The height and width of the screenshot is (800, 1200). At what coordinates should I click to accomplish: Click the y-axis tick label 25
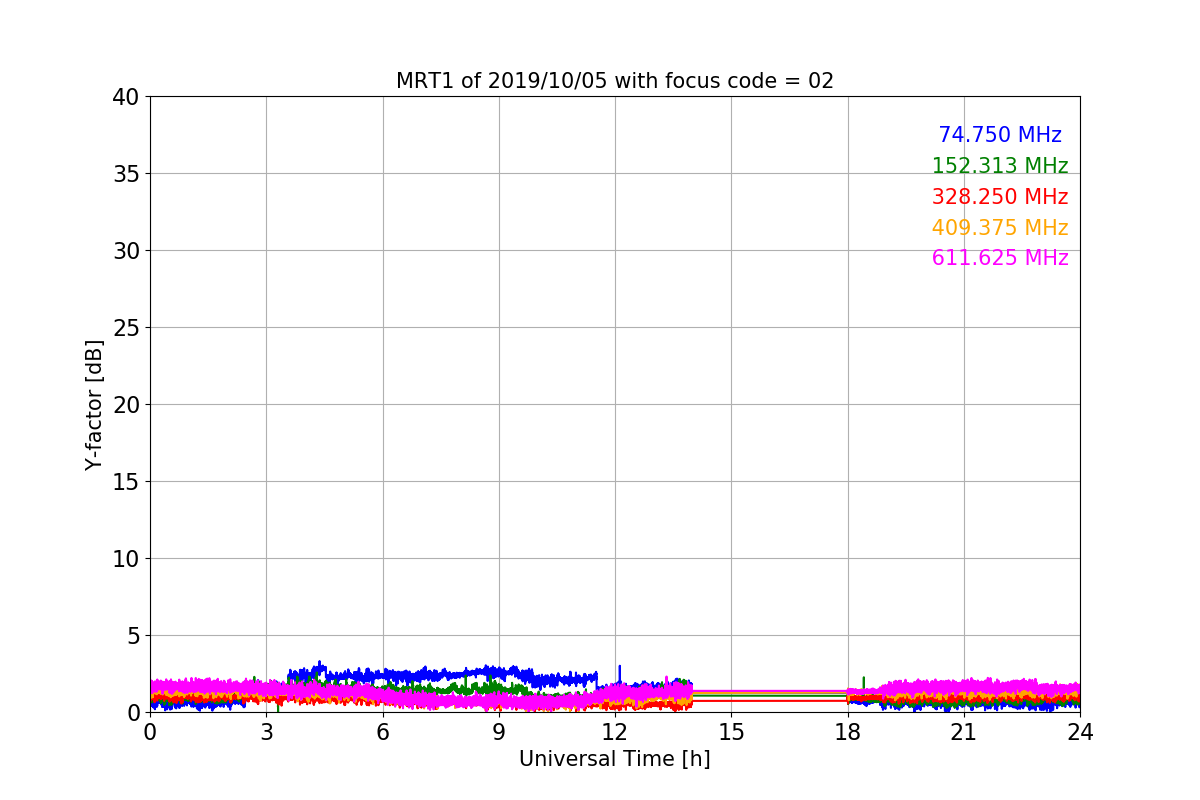pyautogui.click(x=126, y=328)
